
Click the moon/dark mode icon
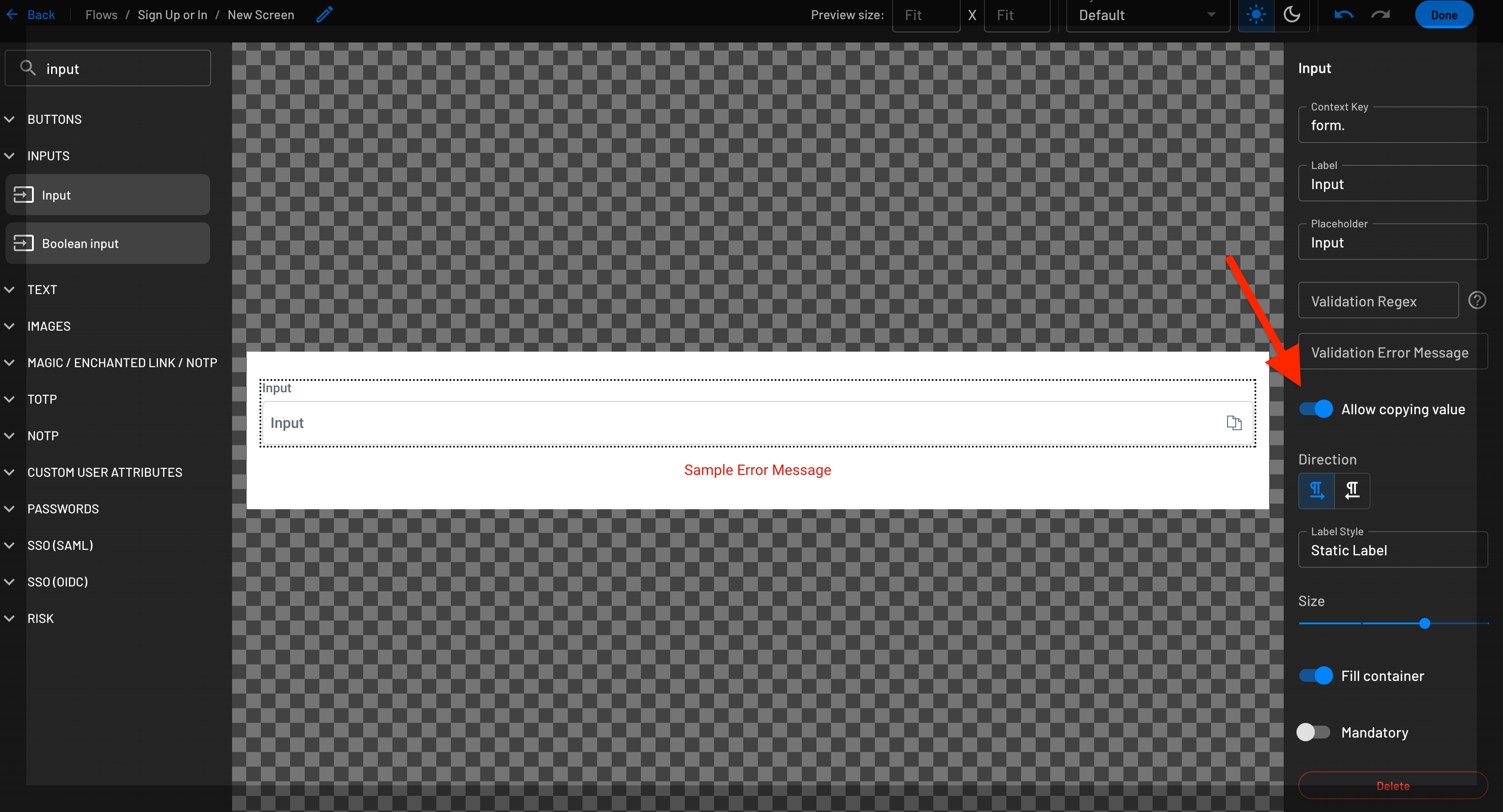coord(1292,14)
